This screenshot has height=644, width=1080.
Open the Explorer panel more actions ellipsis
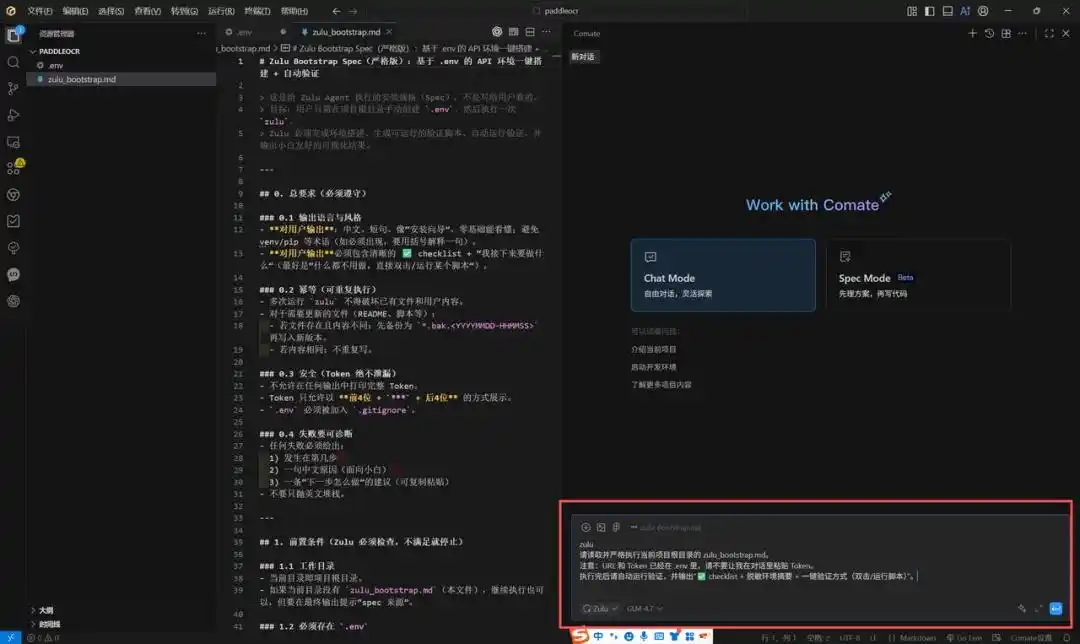coord(201,33)
